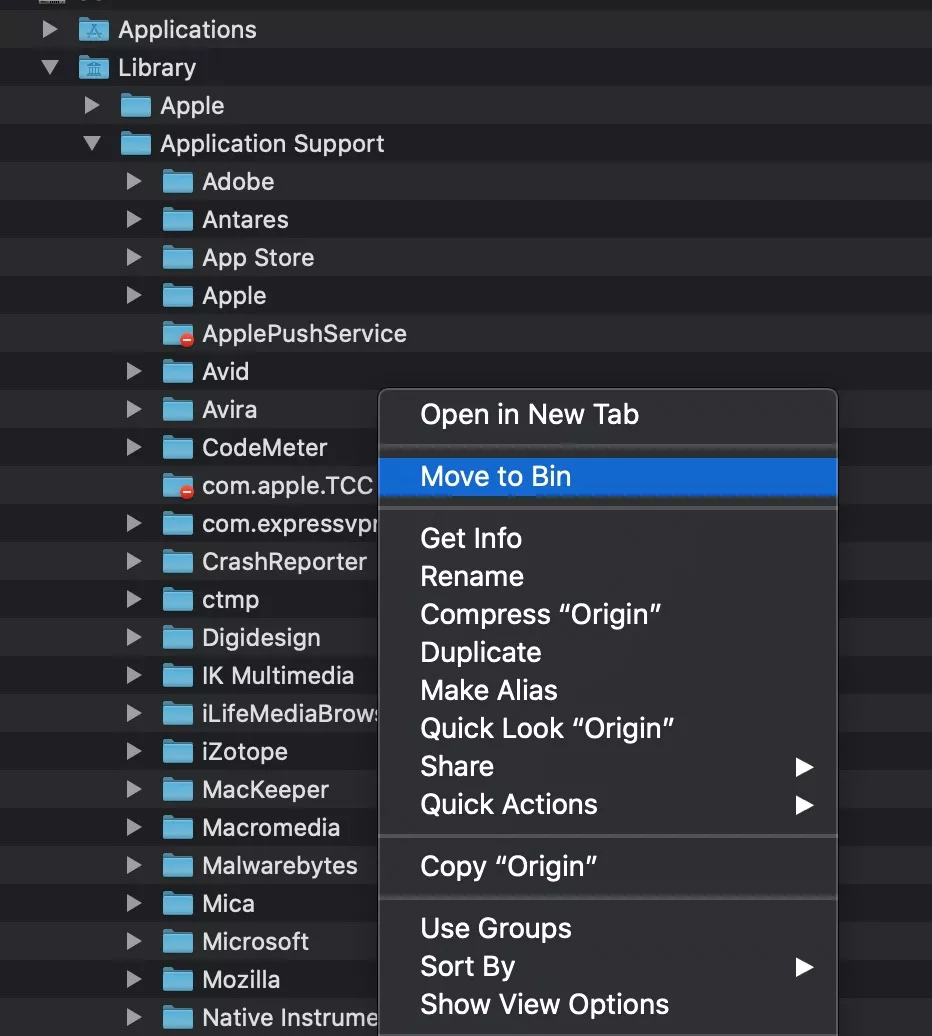Select the CrashReporter folder row

pos(284,562)
